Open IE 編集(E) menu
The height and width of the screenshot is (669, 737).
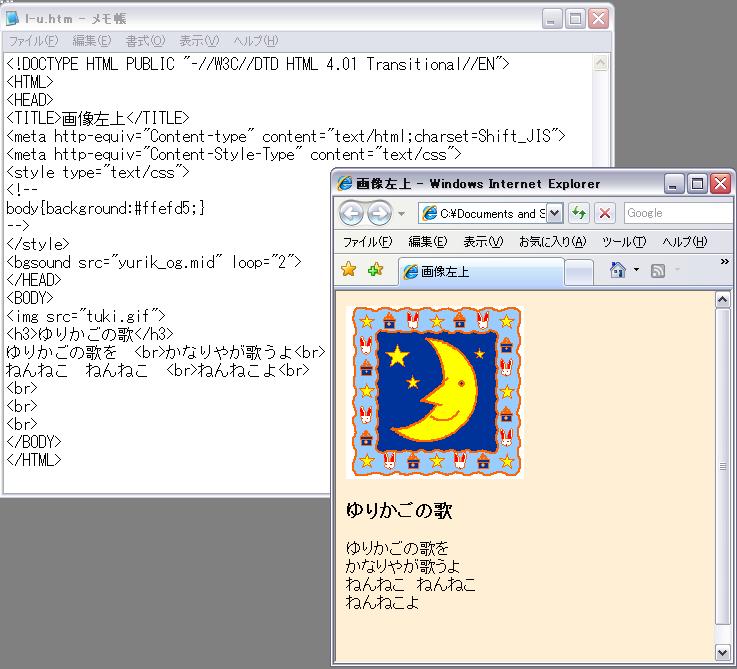coord(428,242)
